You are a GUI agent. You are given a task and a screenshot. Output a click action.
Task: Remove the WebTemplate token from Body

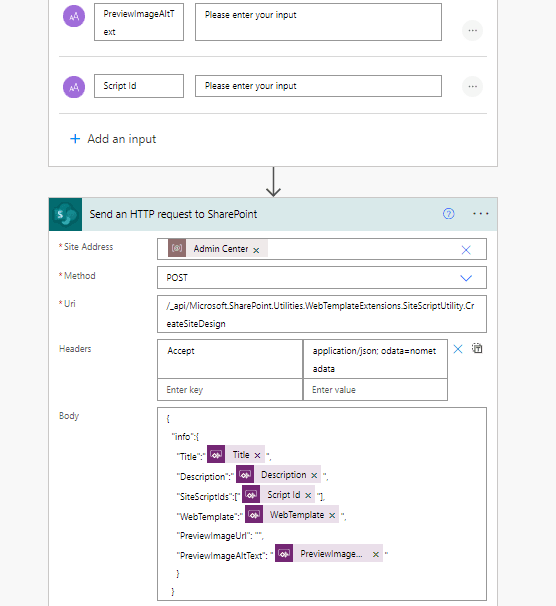click(x=332, y=516)
